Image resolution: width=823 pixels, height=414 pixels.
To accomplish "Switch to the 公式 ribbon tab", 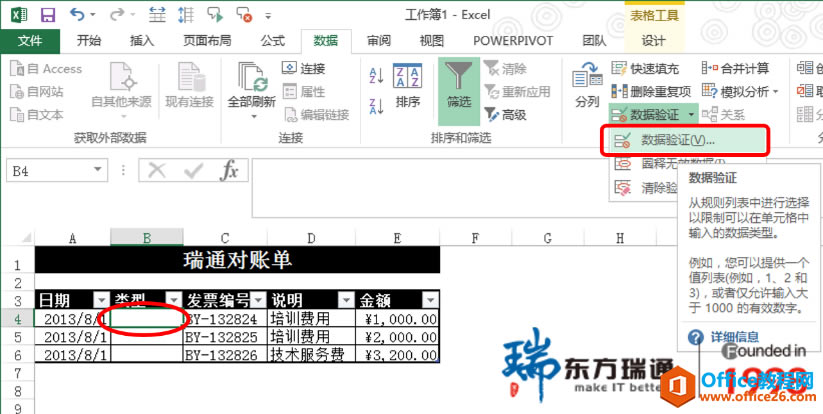I will [x=272, y=41].
